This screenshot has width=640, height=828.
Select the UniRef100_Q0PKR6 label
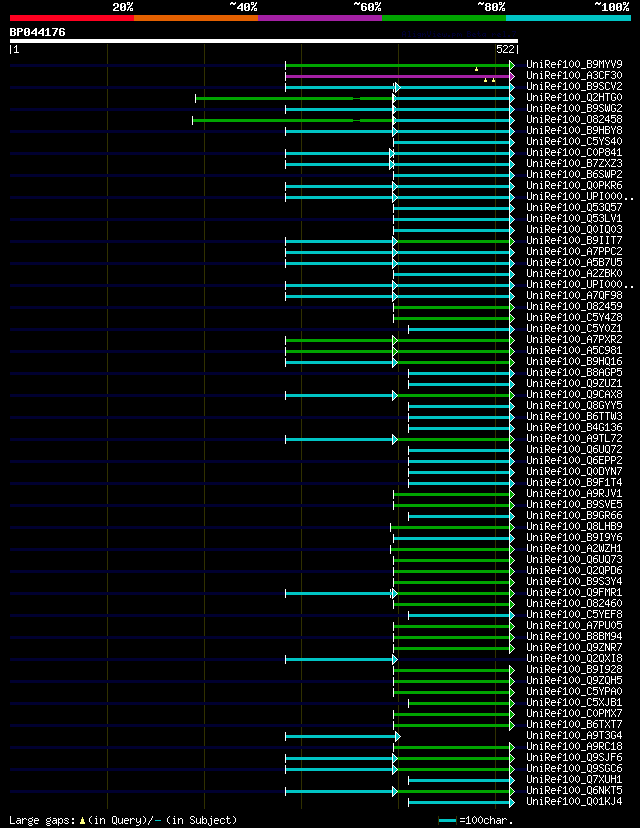pos(574,185)
